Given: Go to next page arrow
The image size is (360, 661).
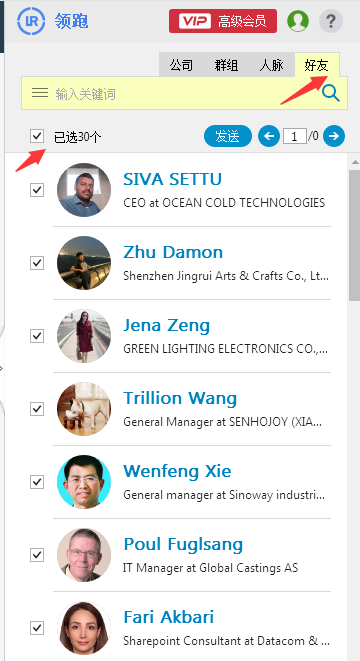Looking at the screenshot, I should coord(334,136).
